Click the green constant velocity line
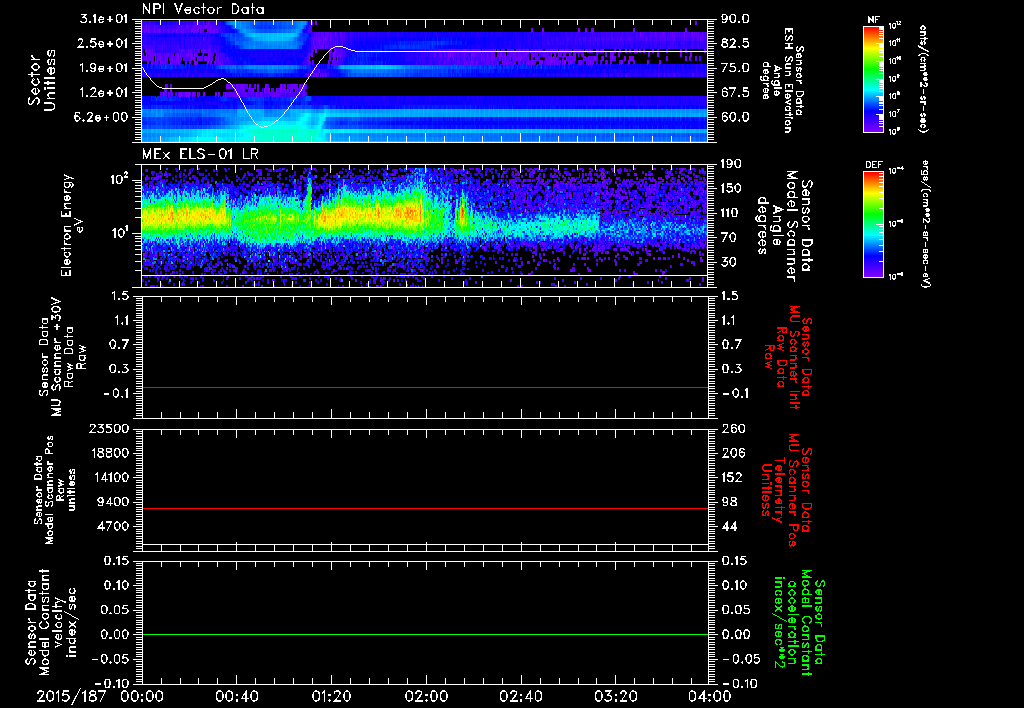The image size is (1024, 708). (x=424, y=635)
